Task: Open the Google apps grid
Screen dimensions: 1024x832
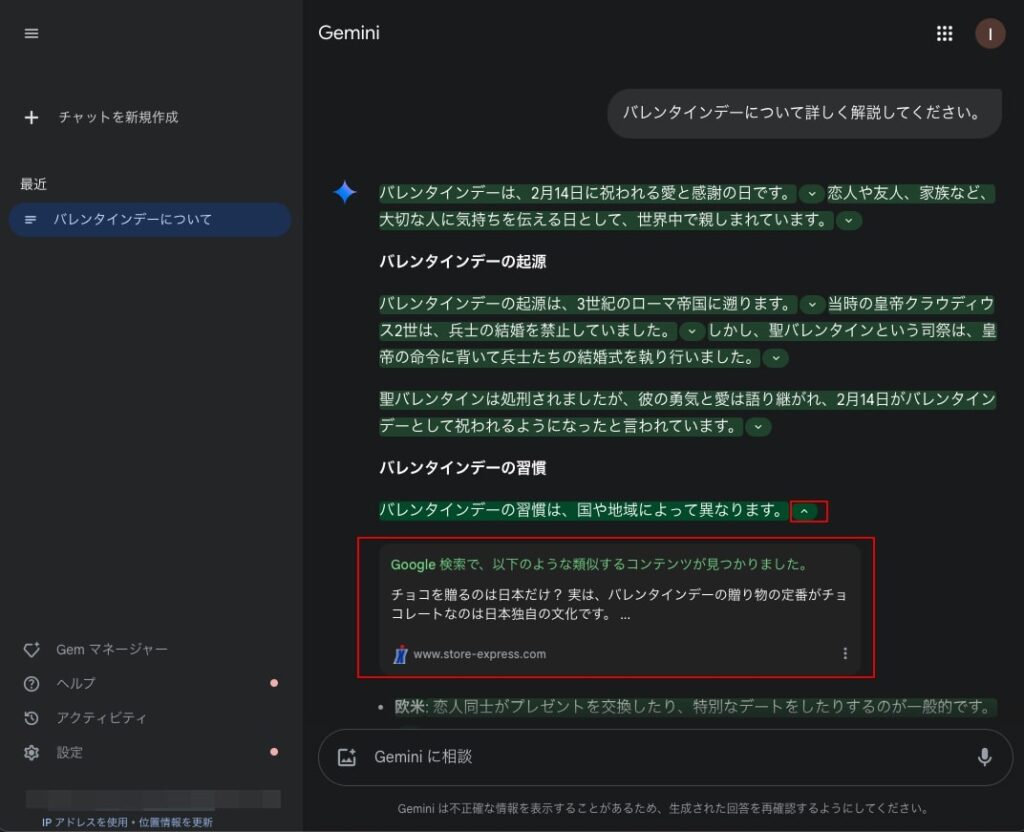Action: pyautogui.click(x=944, y=33)
